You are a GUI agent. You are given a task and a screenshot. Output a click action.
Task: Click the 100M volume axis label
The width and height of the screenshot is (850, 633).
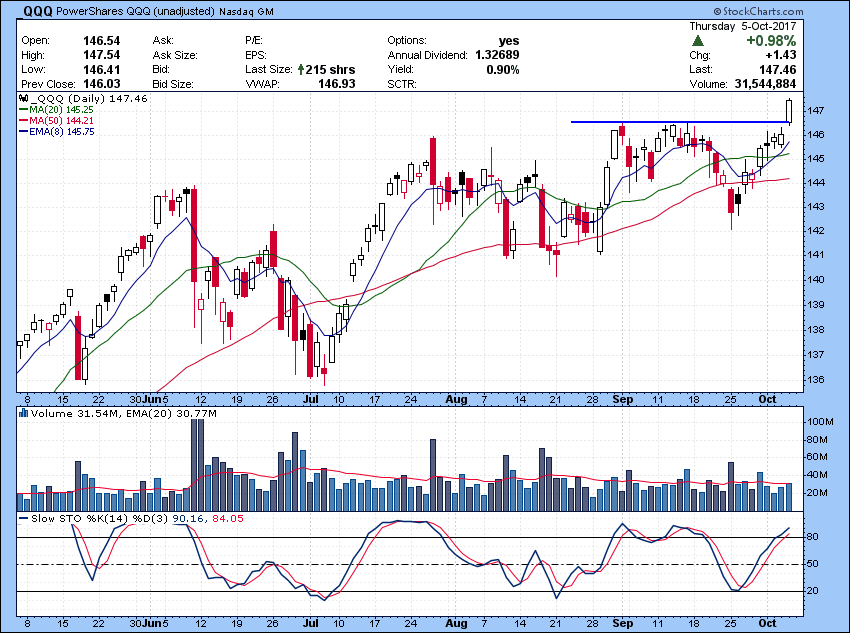point(820,422)
